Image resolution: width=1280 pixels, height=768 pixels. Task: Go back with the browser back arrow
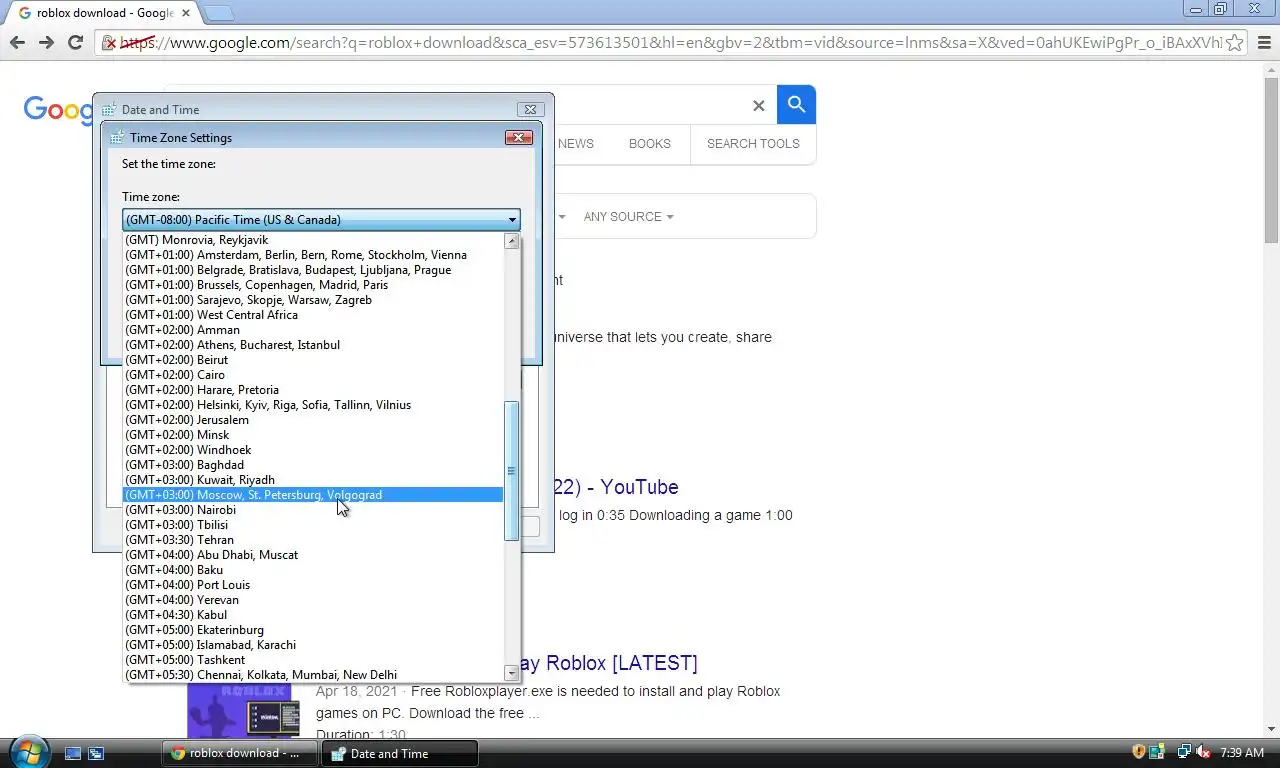point(17,42)
